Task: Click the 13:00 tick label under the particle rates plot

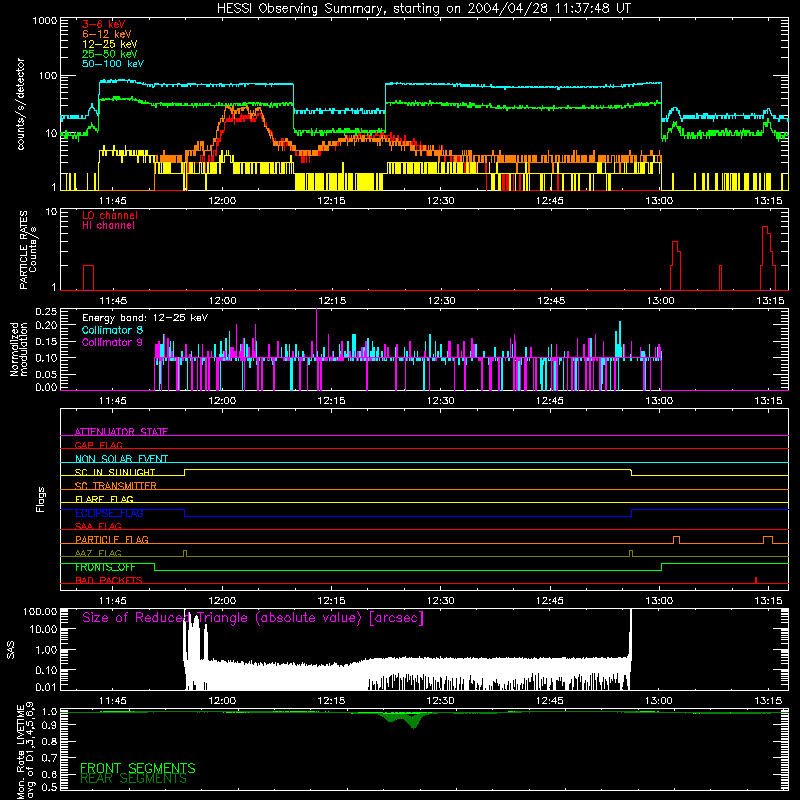Action: click(x=661, y=301)
